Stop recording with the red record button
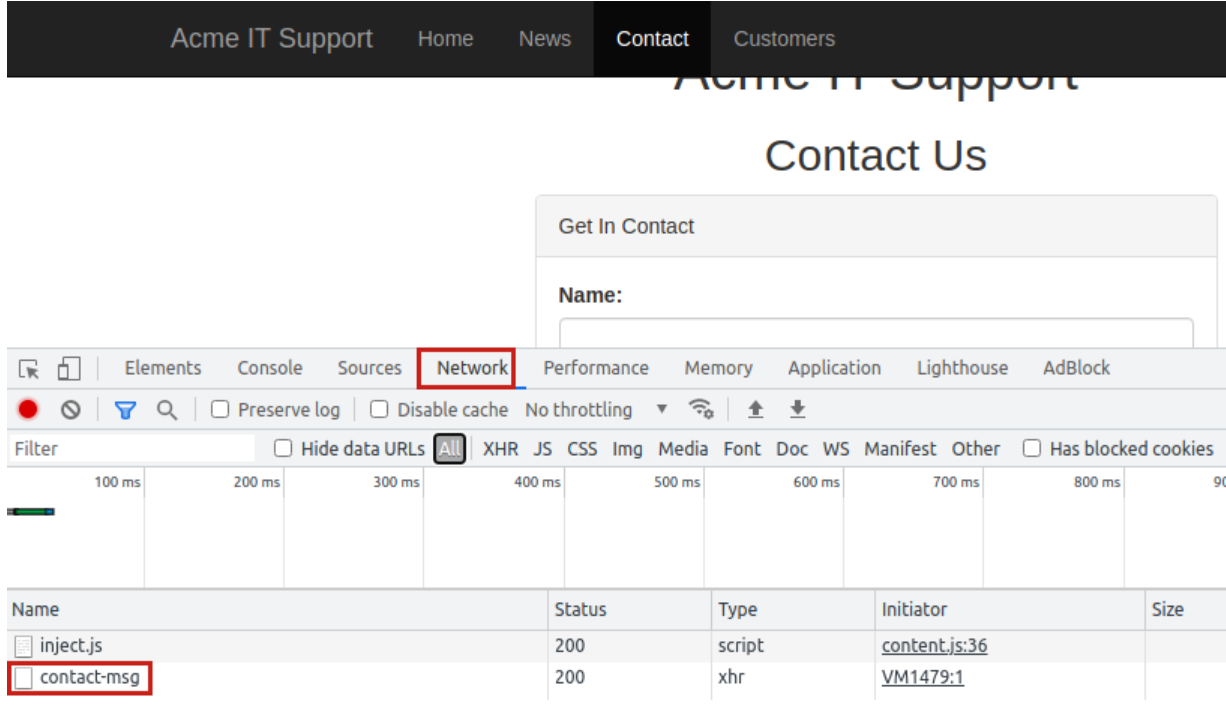This screenshot has height=710, width=1226. [x=28, y=410]
